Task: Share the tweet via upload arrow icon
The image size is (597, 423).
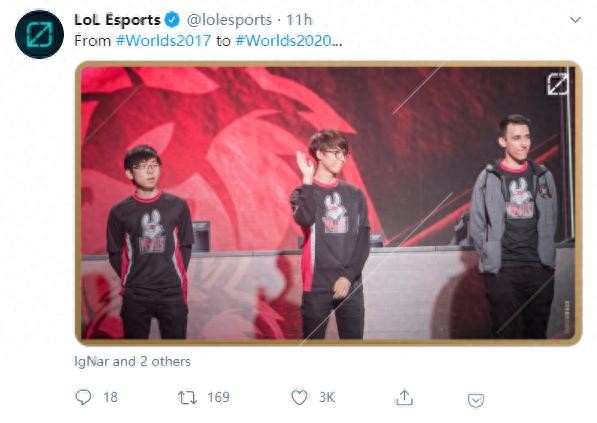Action: tap(404, 397)
